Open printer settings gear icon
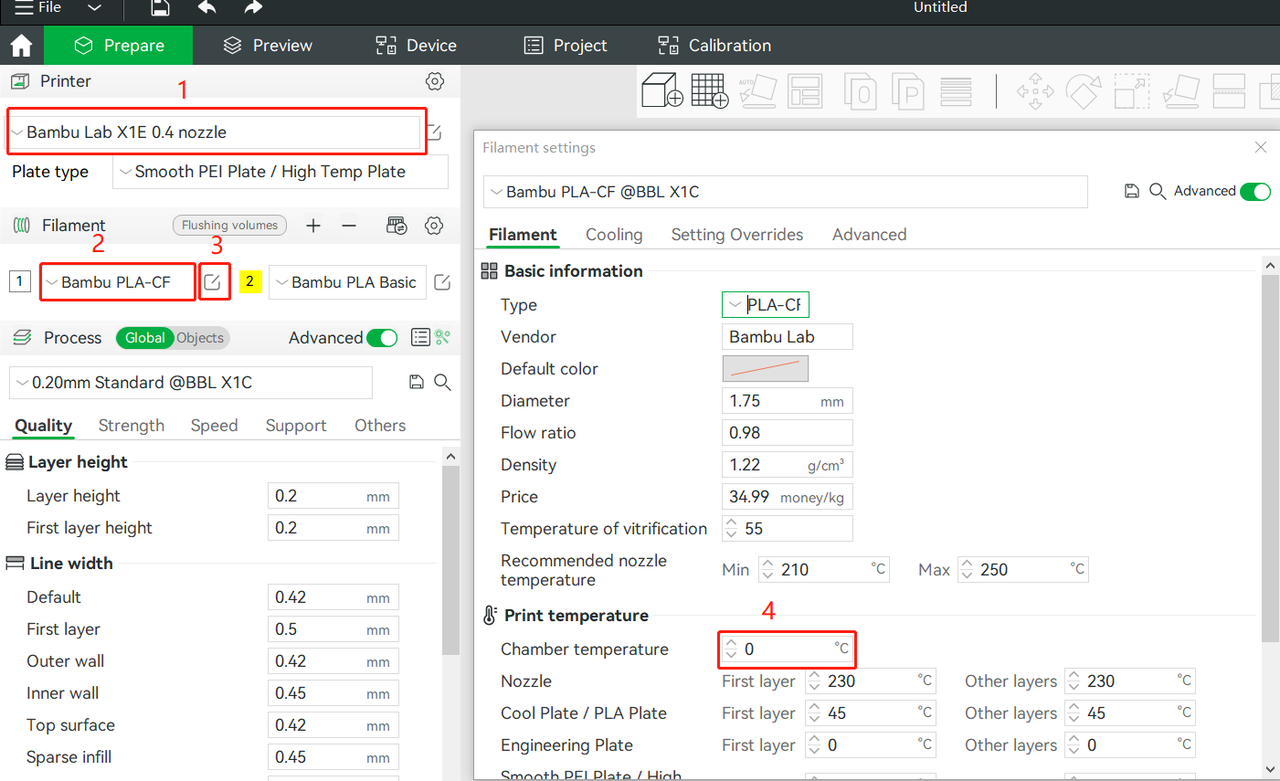Screen dimensions: 1280x781 [434, 81]
